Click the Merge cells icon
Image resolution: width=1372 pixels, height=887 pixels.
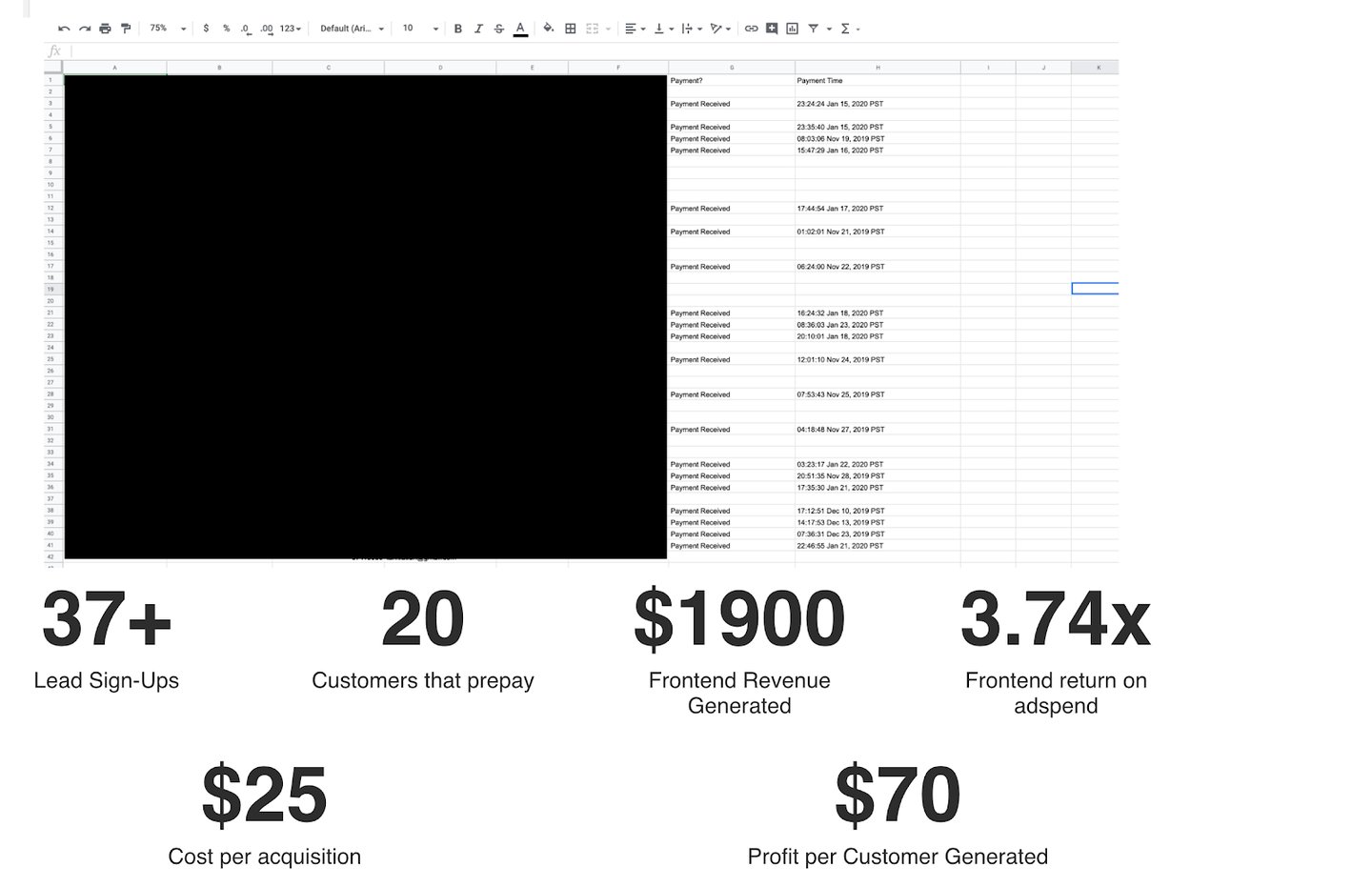(x=592, y=29)
